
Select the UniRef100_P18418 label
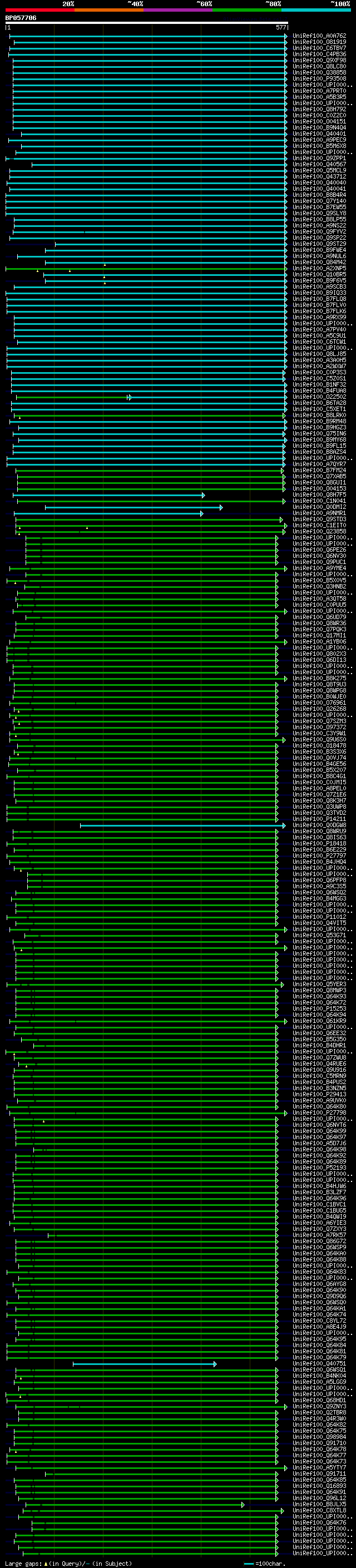coord(319,844)
